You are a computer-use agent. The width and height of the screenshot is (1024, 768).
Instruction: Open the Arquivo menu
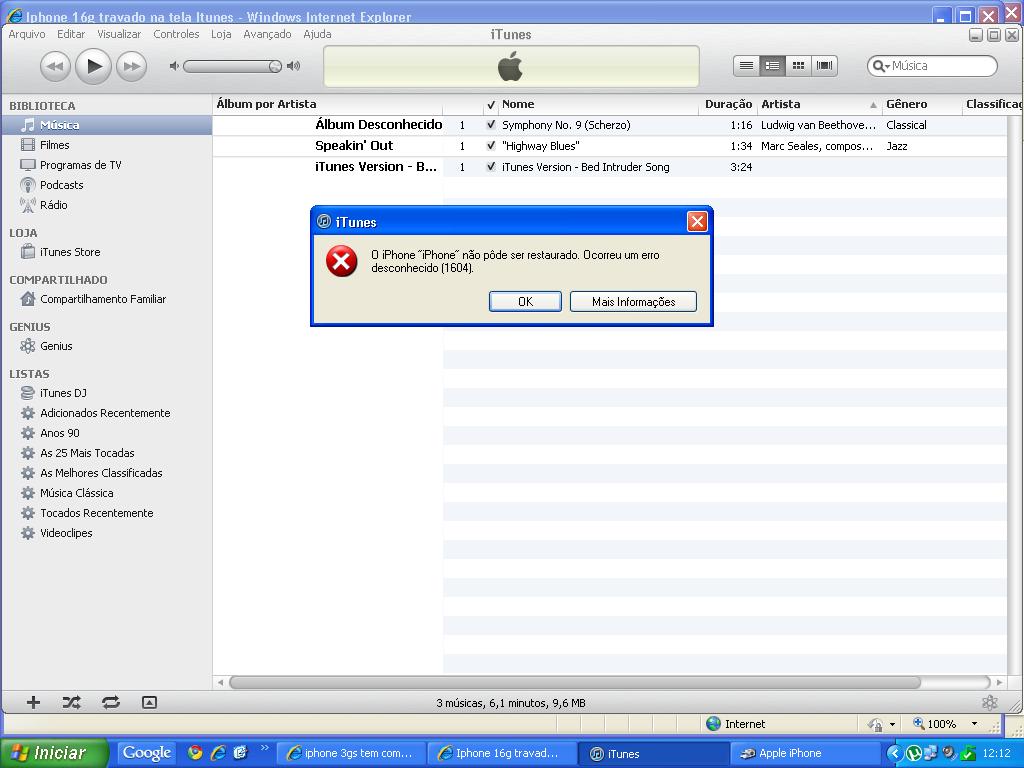27,34
